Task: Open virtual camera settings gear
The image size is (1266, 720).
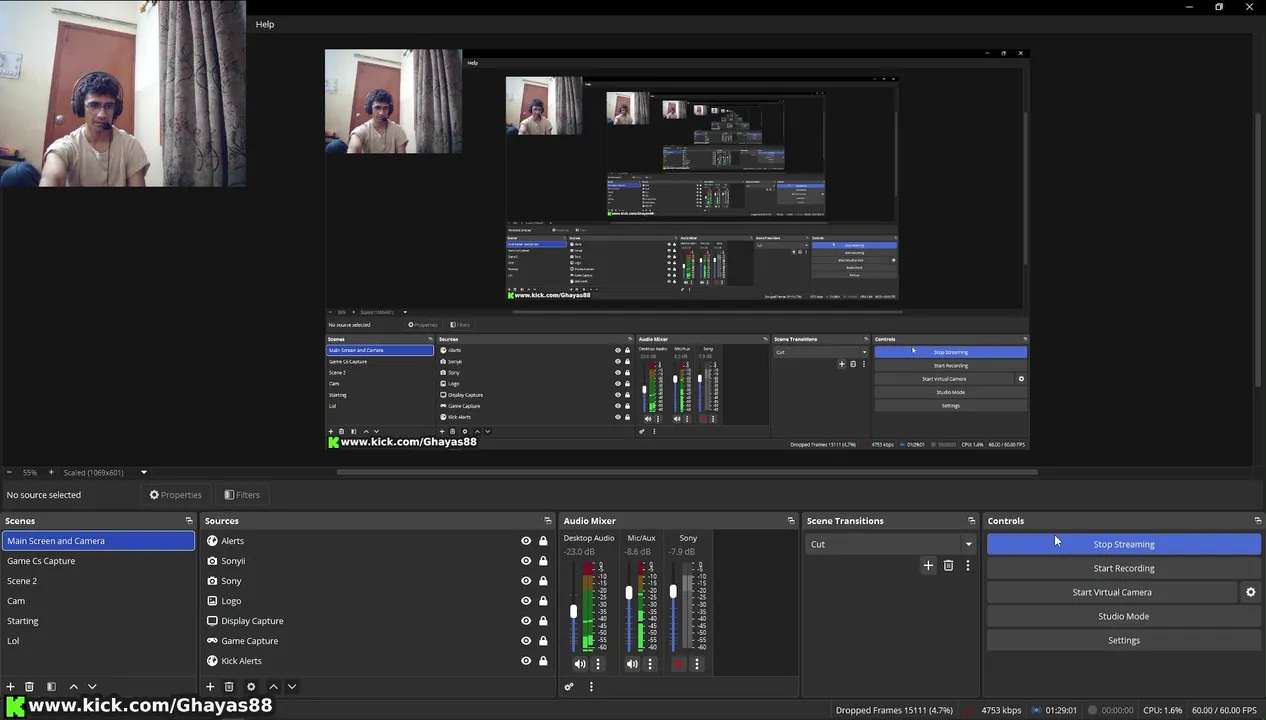Action: [1250, 592]
